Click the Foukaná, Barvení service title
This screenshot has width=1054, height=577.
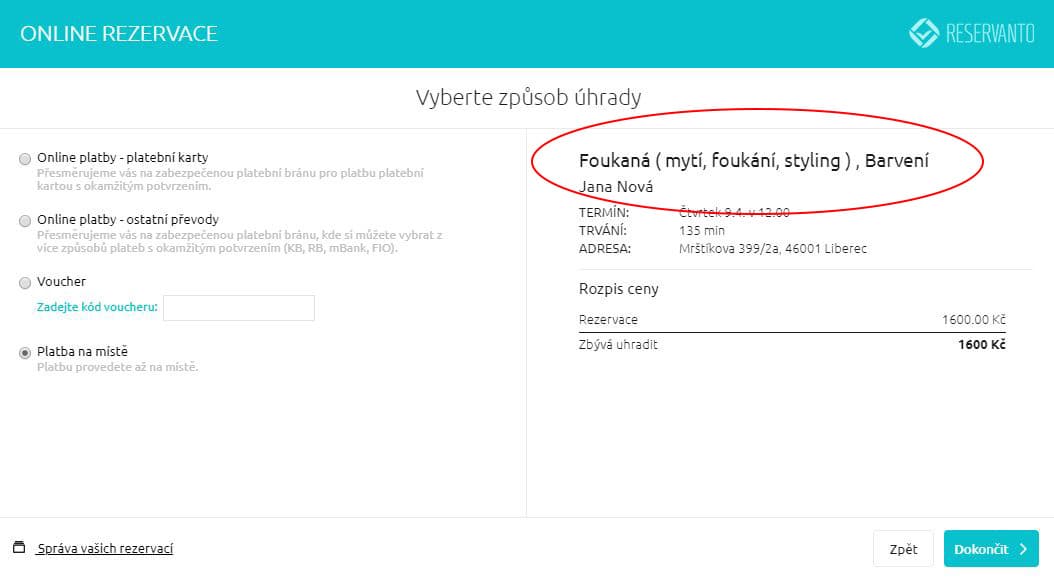click(x=754, y=160)
